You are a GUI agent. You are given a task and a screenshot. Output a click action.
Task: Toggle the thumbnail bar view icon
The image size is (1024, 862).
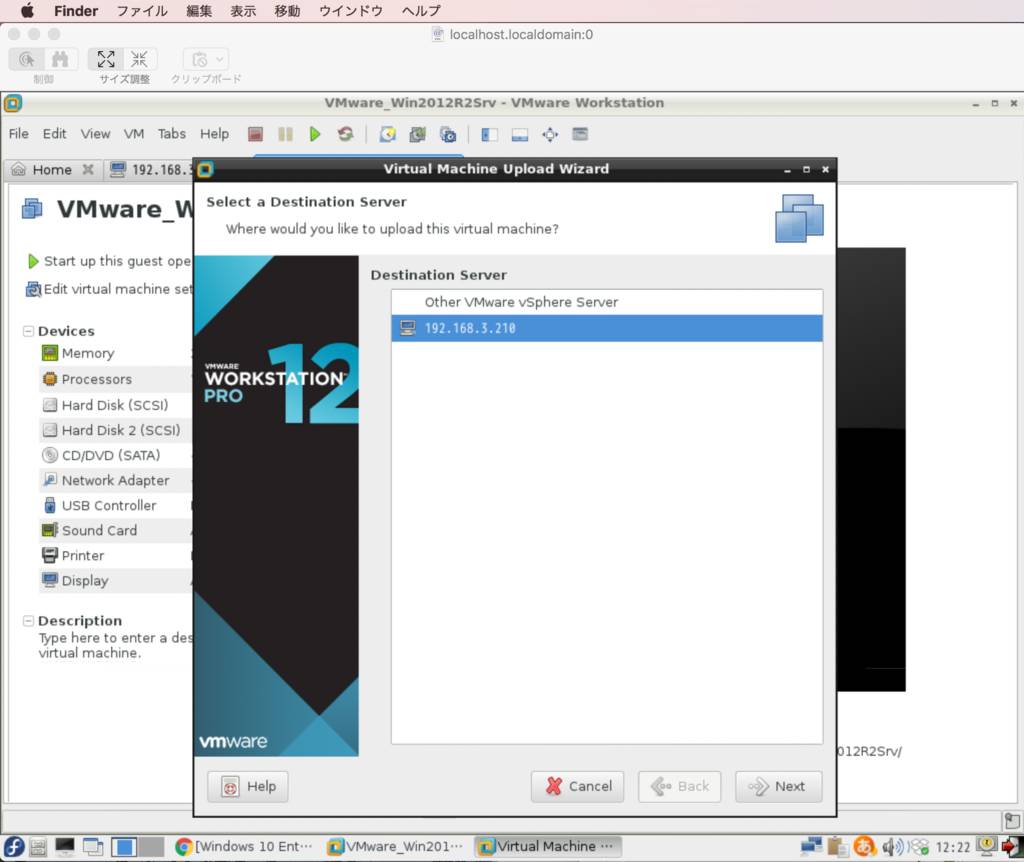(520, 135)
